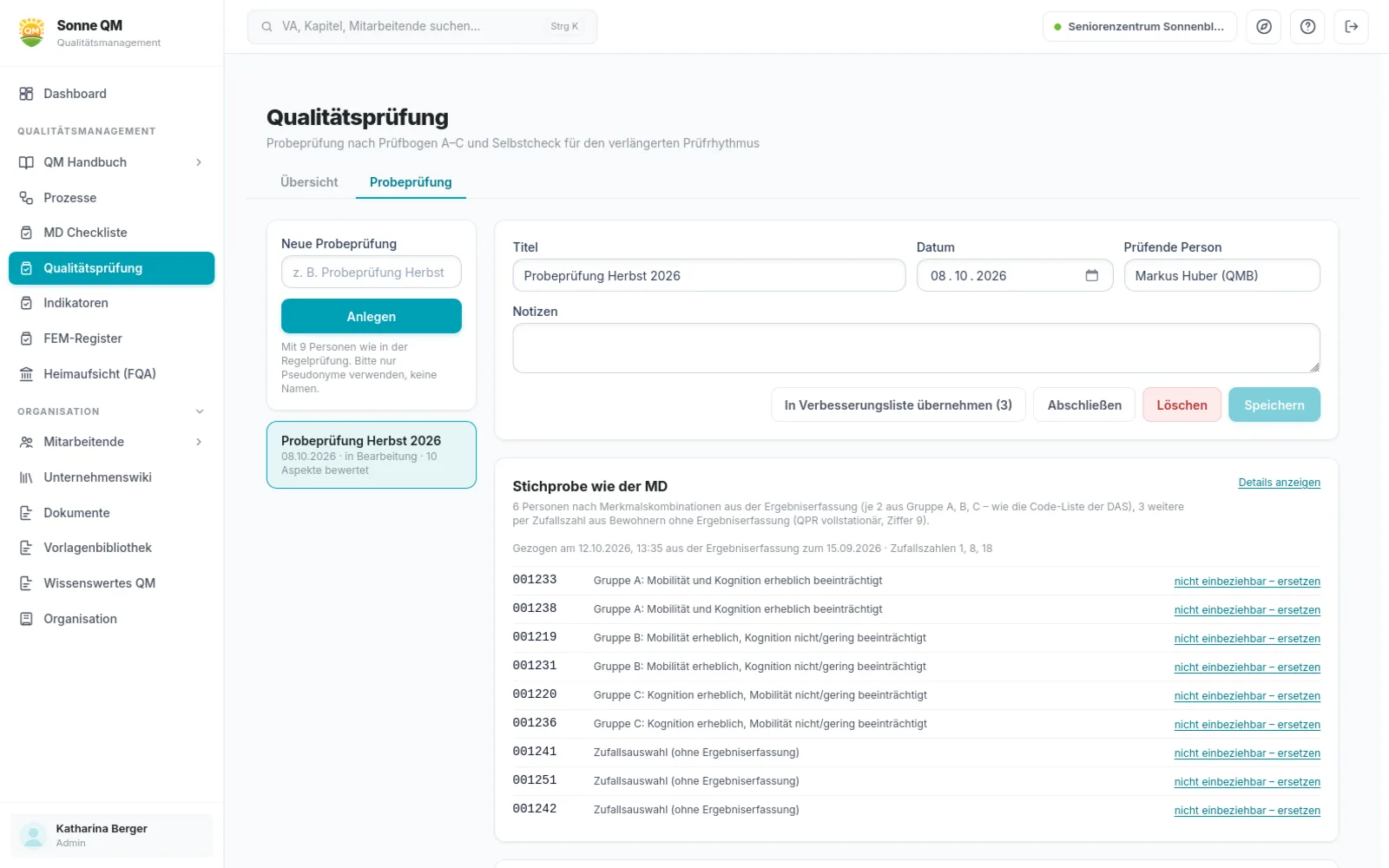1389x868 pixels.
Task: Show details via Details anzeigen link
Action: coord(1279,483)
